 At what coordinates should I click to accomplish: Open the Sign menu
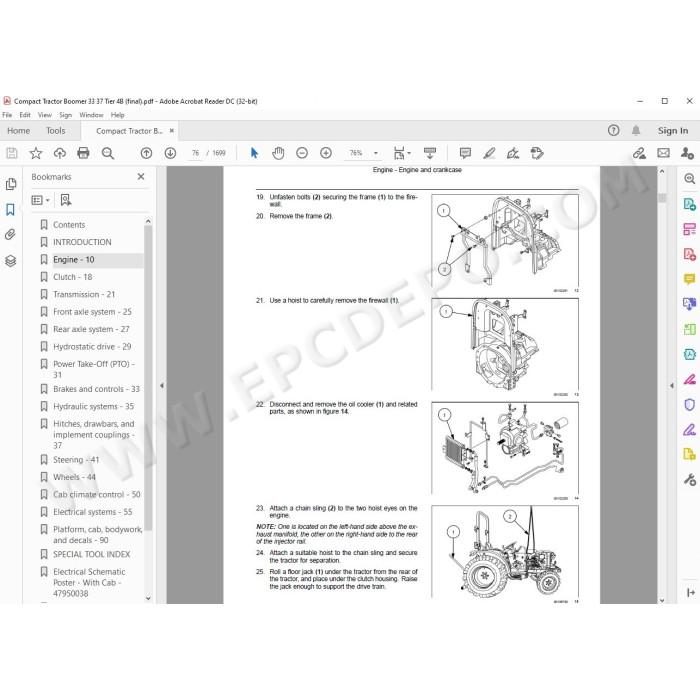[66, 115]
